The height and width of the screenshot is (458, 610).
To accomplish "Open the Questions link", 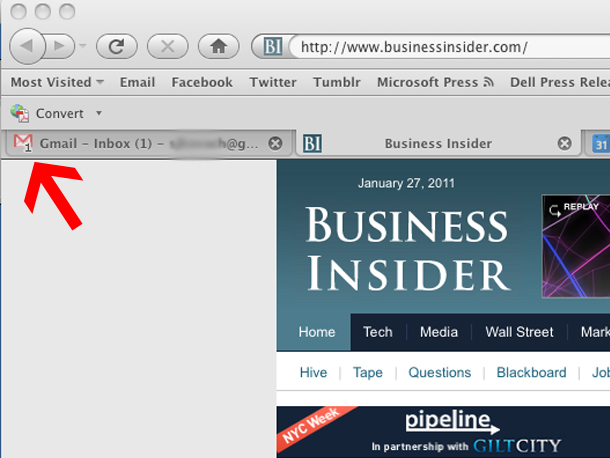I will (440, 372).
